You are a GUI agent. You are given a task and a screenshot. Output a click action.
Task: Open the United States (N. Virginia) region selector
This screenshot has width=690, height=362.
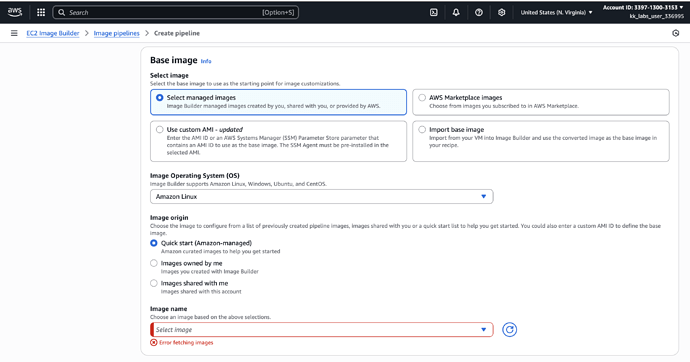click(x=556, y=12)
